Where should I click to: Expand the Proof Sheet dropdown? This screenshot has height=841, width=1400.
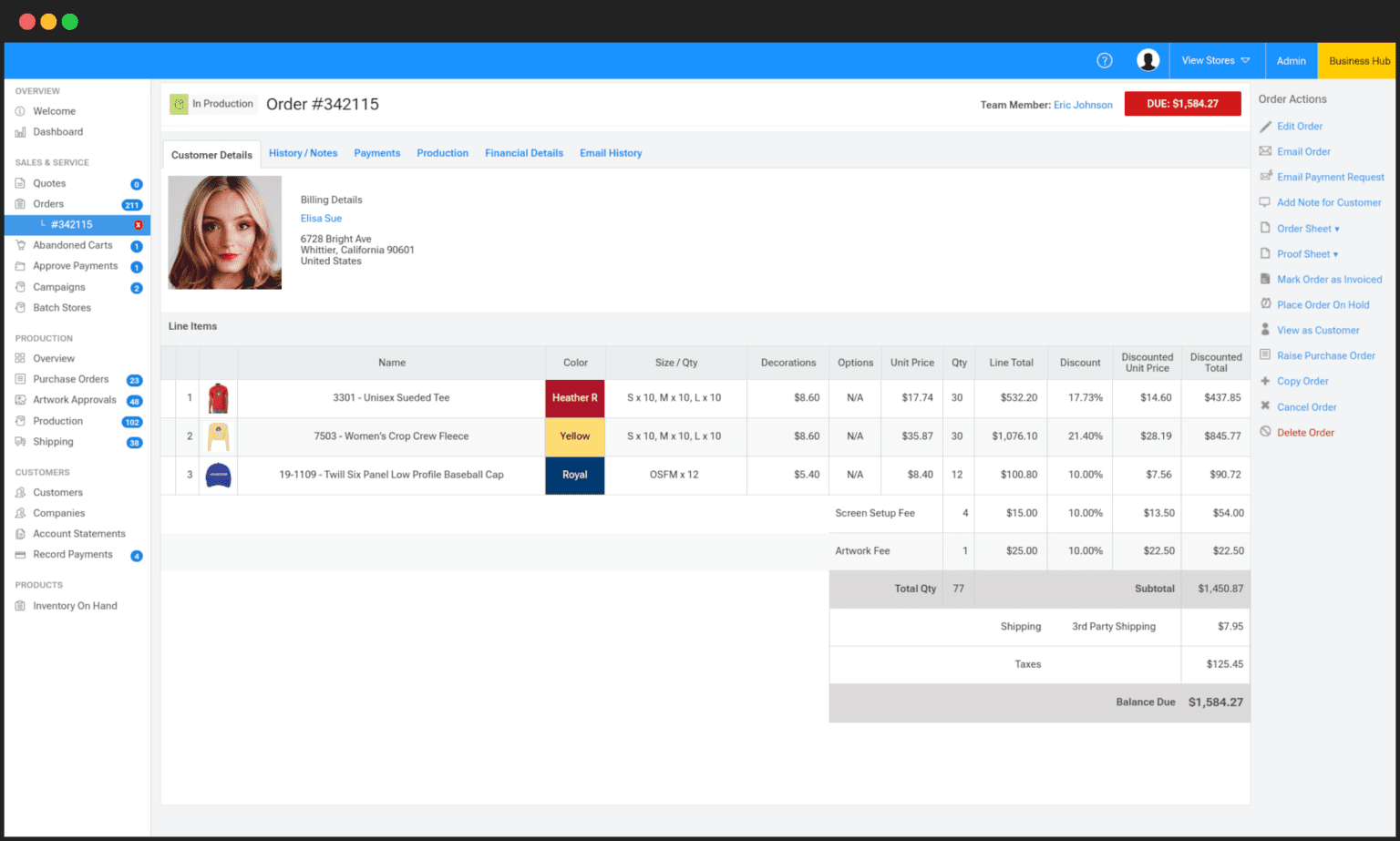click(x=1306, y=253)
